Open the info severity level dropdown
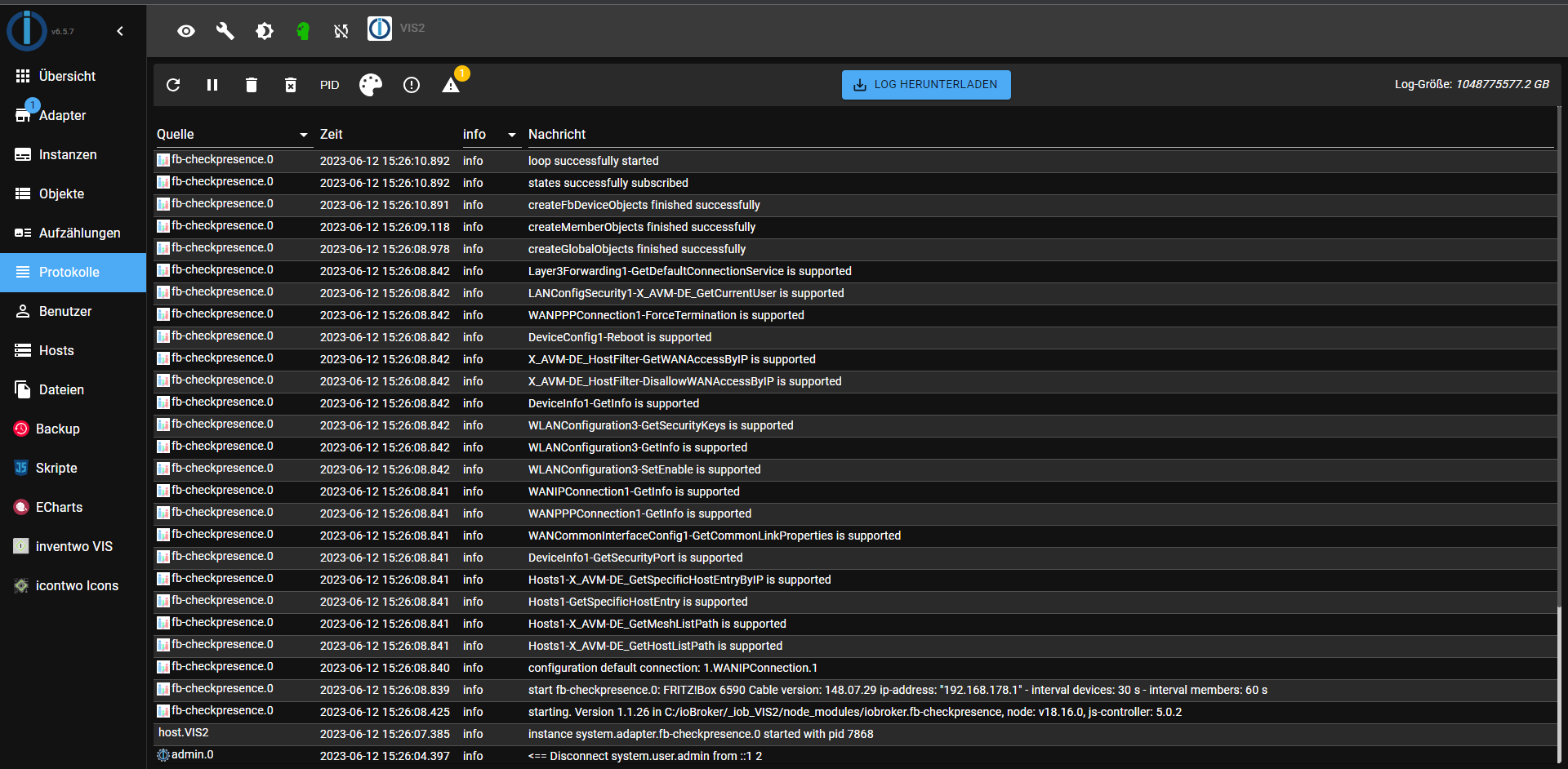The image size is (1568, 769). 492,135
